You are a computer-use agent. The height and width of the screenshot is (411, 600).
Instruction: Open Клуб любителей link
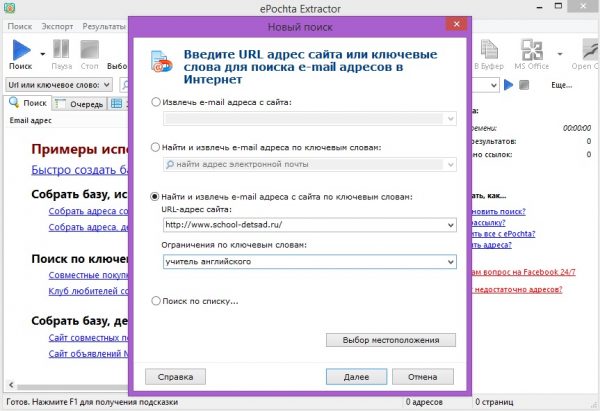pos(88,291)
